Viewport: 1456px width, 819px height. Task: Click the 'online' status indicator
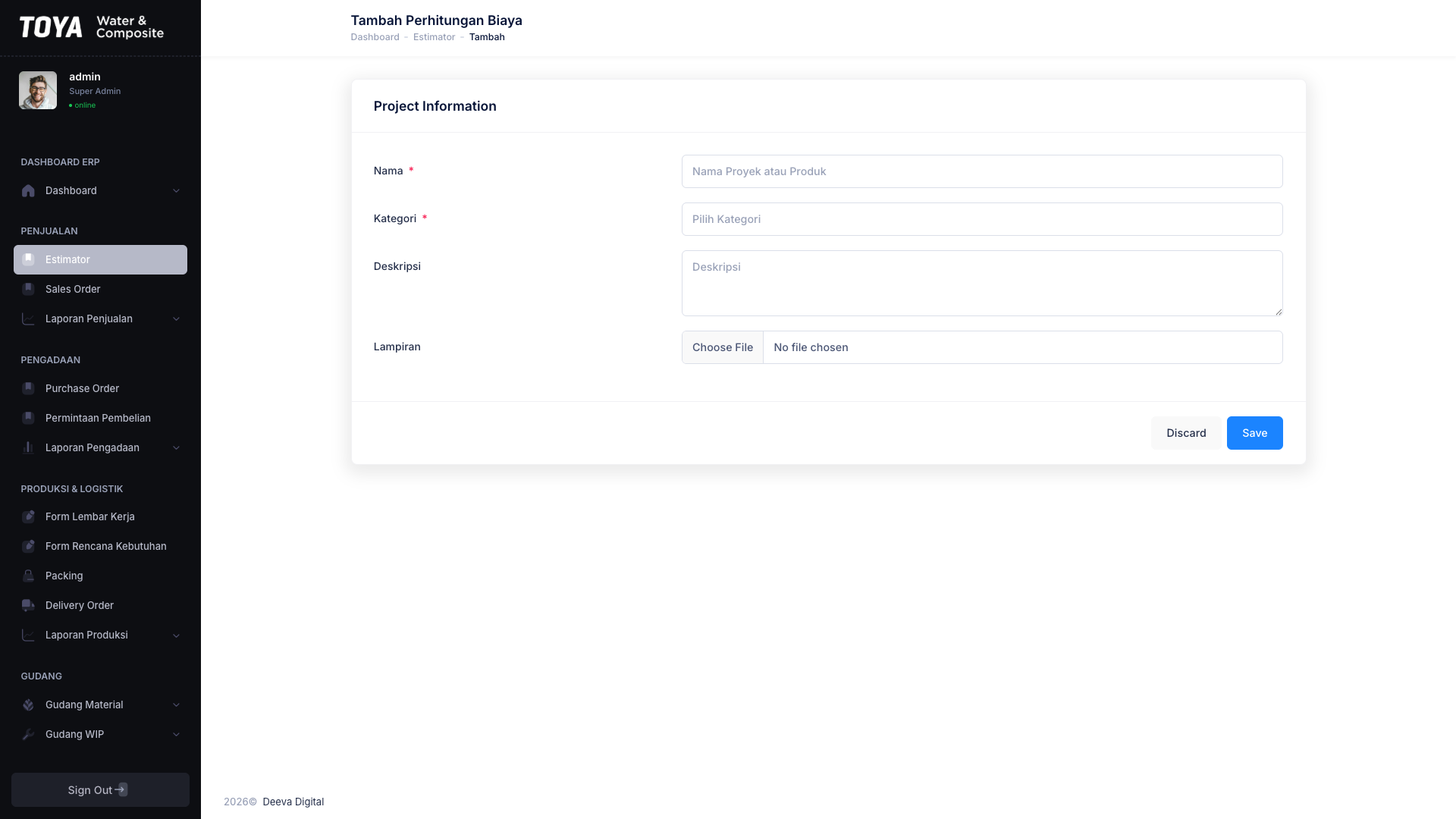pyautogui.click(x=83, y=105)
